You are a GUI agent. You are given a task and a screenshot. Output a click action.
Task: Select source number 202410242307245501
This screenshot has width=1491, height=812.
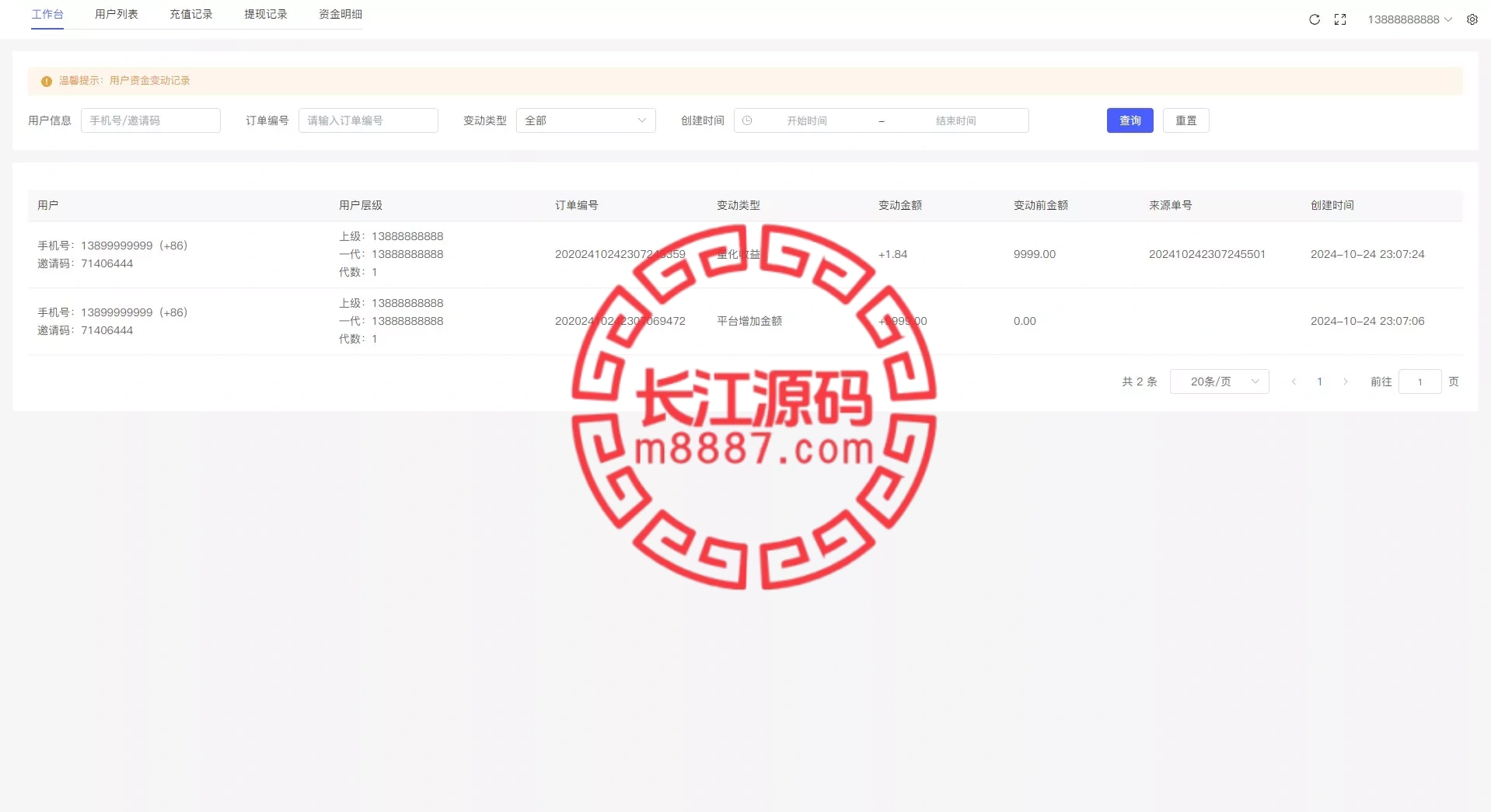pyautogui.click(x=1207, y=254)
